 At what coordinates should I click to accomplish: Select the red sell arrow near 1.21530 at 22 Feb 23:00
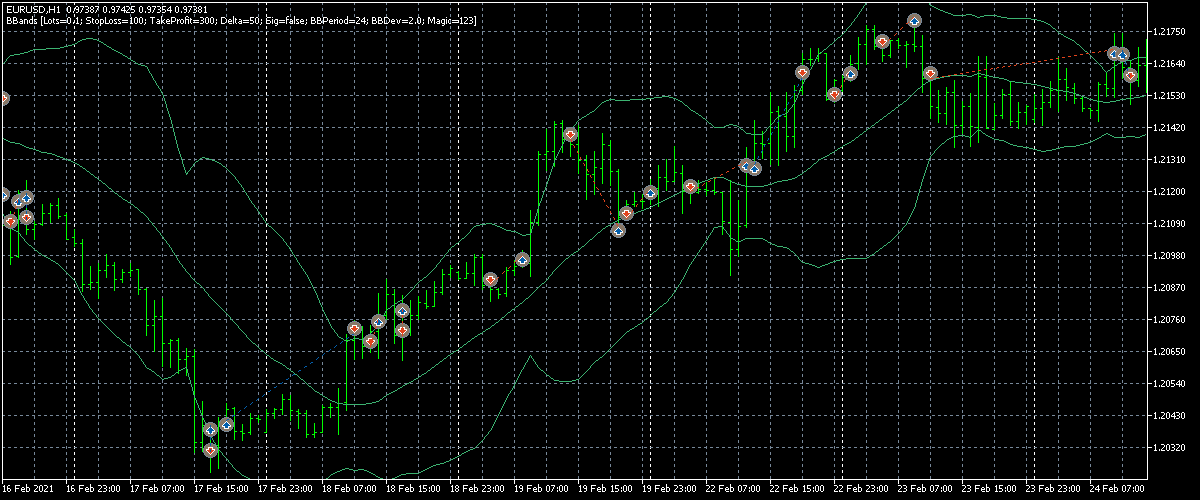coord(834,93)
